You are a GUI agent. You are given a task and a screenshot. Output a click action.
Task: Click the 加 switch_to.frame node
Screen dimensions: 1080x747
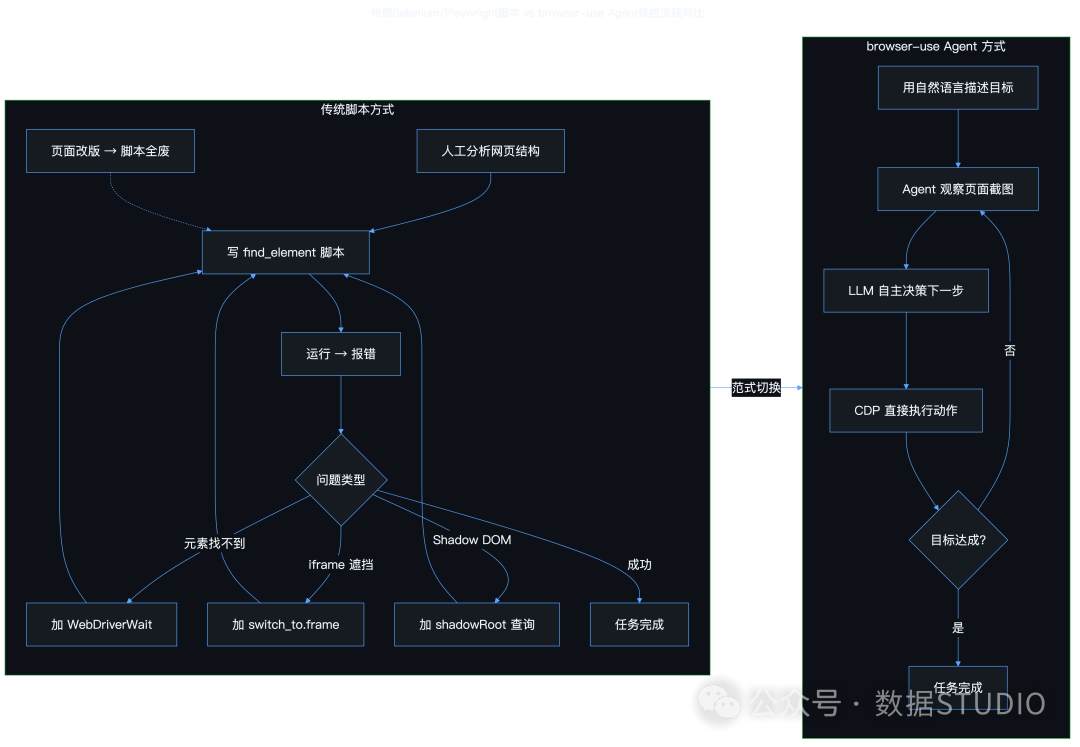click(x=286, y=624)
